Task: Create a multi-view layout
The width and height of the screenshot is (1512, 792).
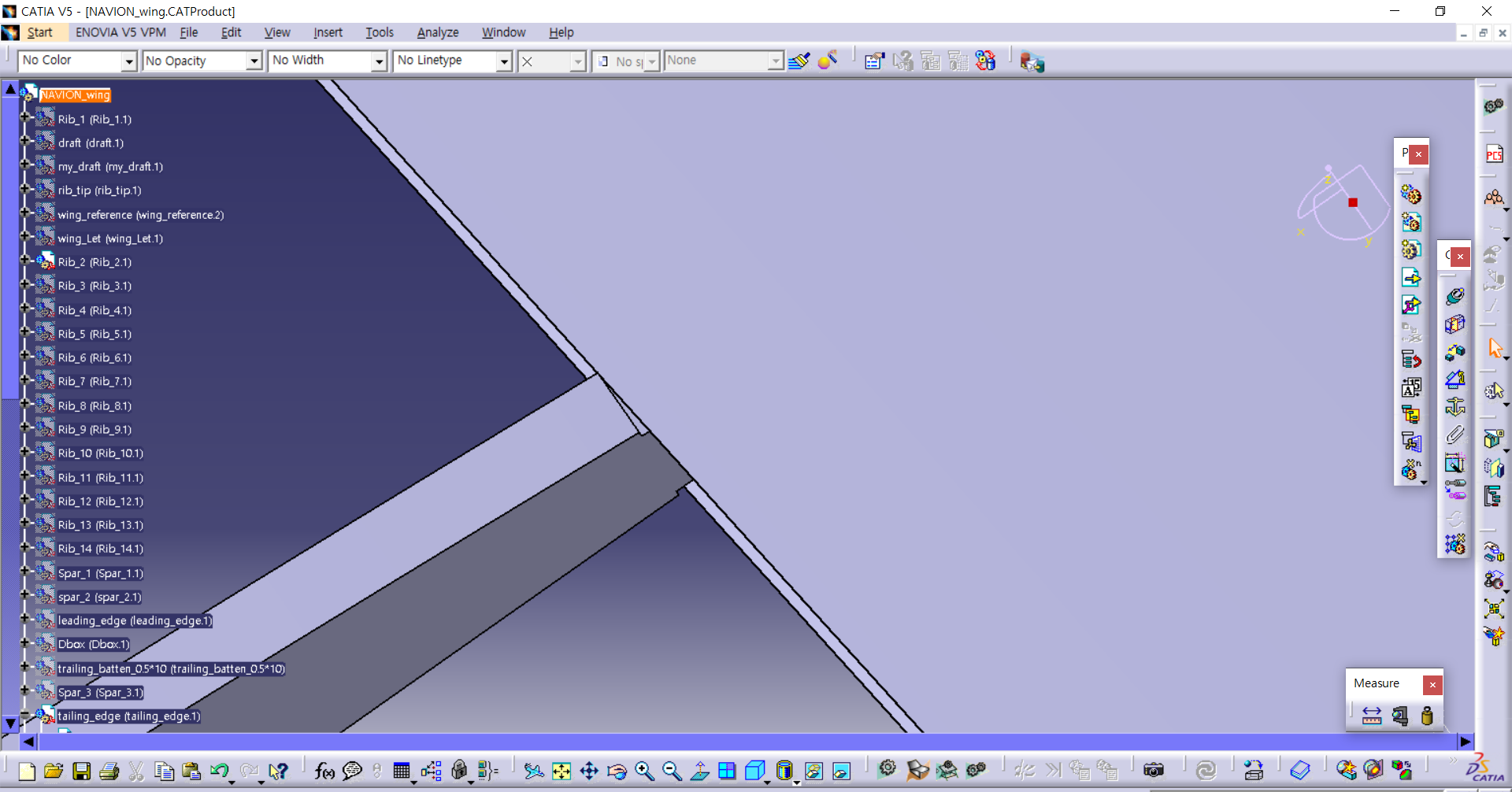Action: click(727, 771)
